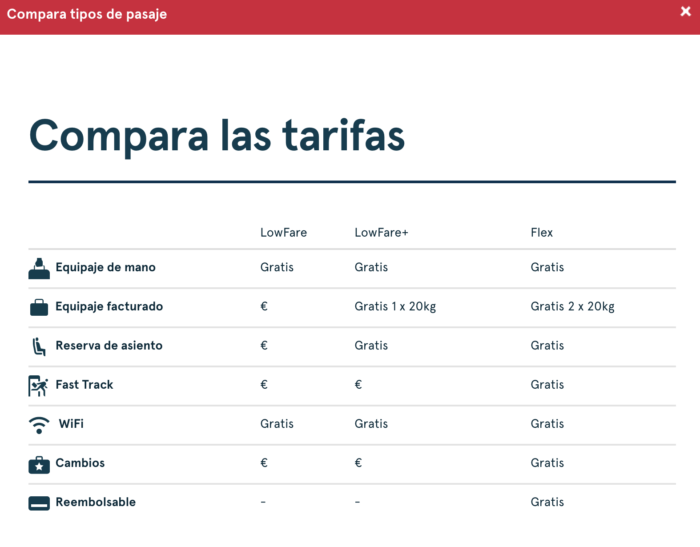Click Flex Gratis in Reembolsable row
Viewport: 700px width, 547px height.
point(547,502)
